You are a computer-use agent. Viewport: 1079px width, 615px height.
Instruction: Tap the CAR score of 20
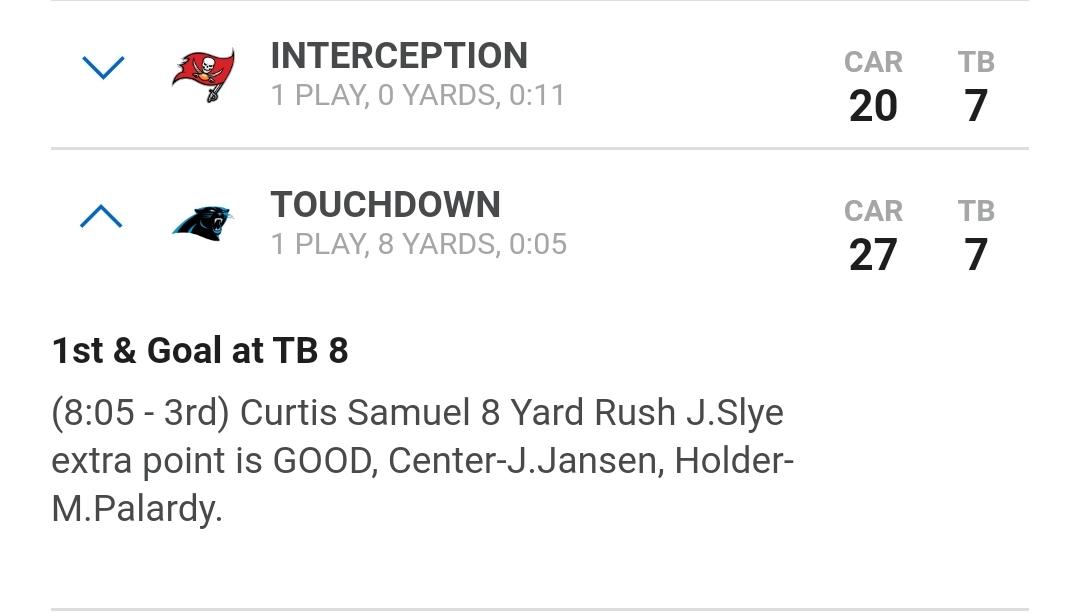pos(873,106)
